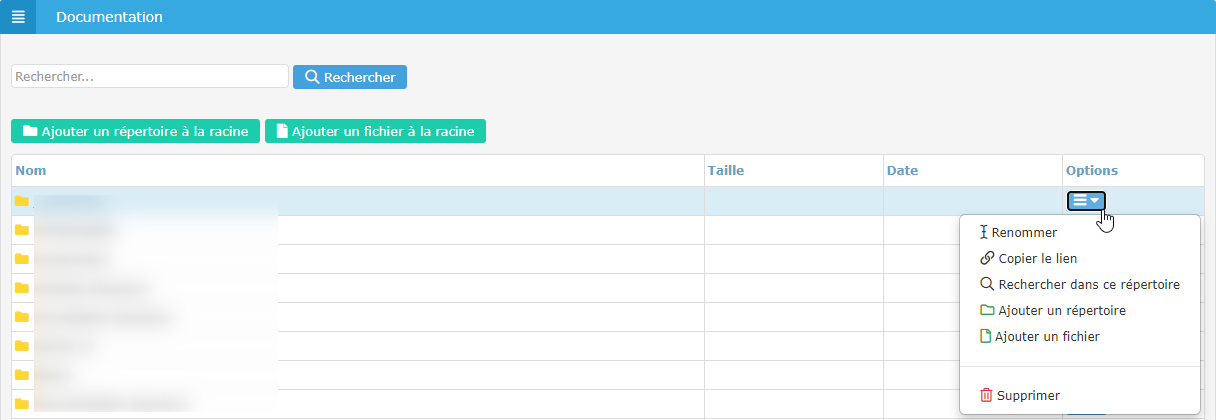This screenshot has height=420, width=1216.
Task: Sort by the Nom column header
Action: coord(32,171)
